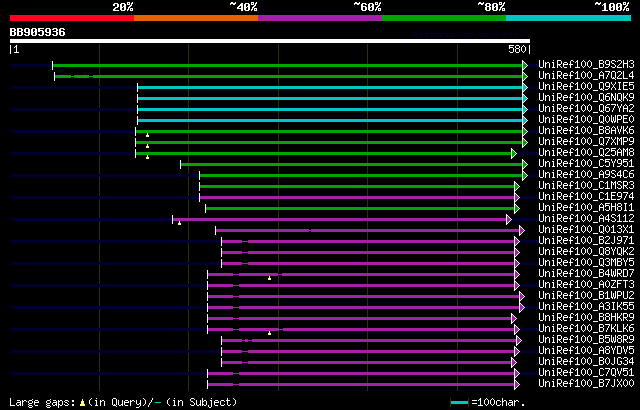Open the UniRef100_C5Y951 label

click(x=586, y=164)
